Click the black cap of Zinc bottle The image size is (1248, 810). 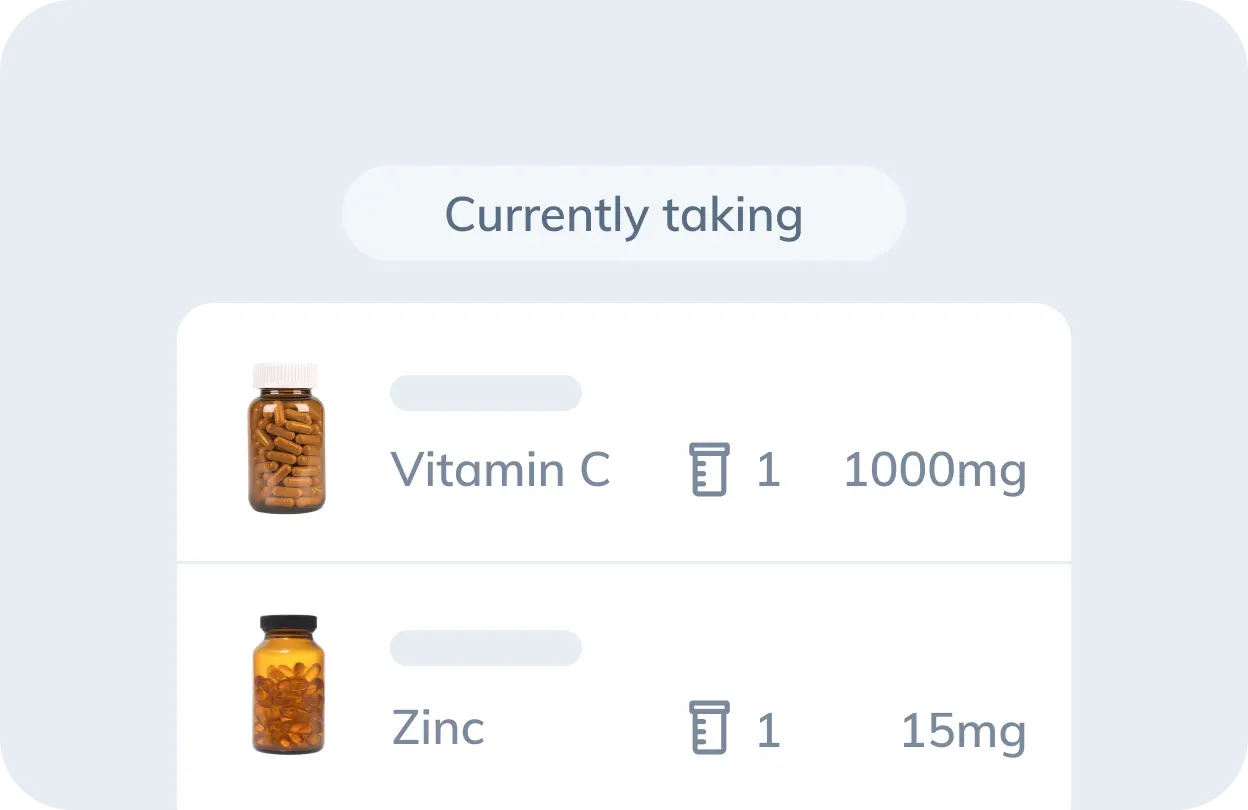tap(288, 623)
